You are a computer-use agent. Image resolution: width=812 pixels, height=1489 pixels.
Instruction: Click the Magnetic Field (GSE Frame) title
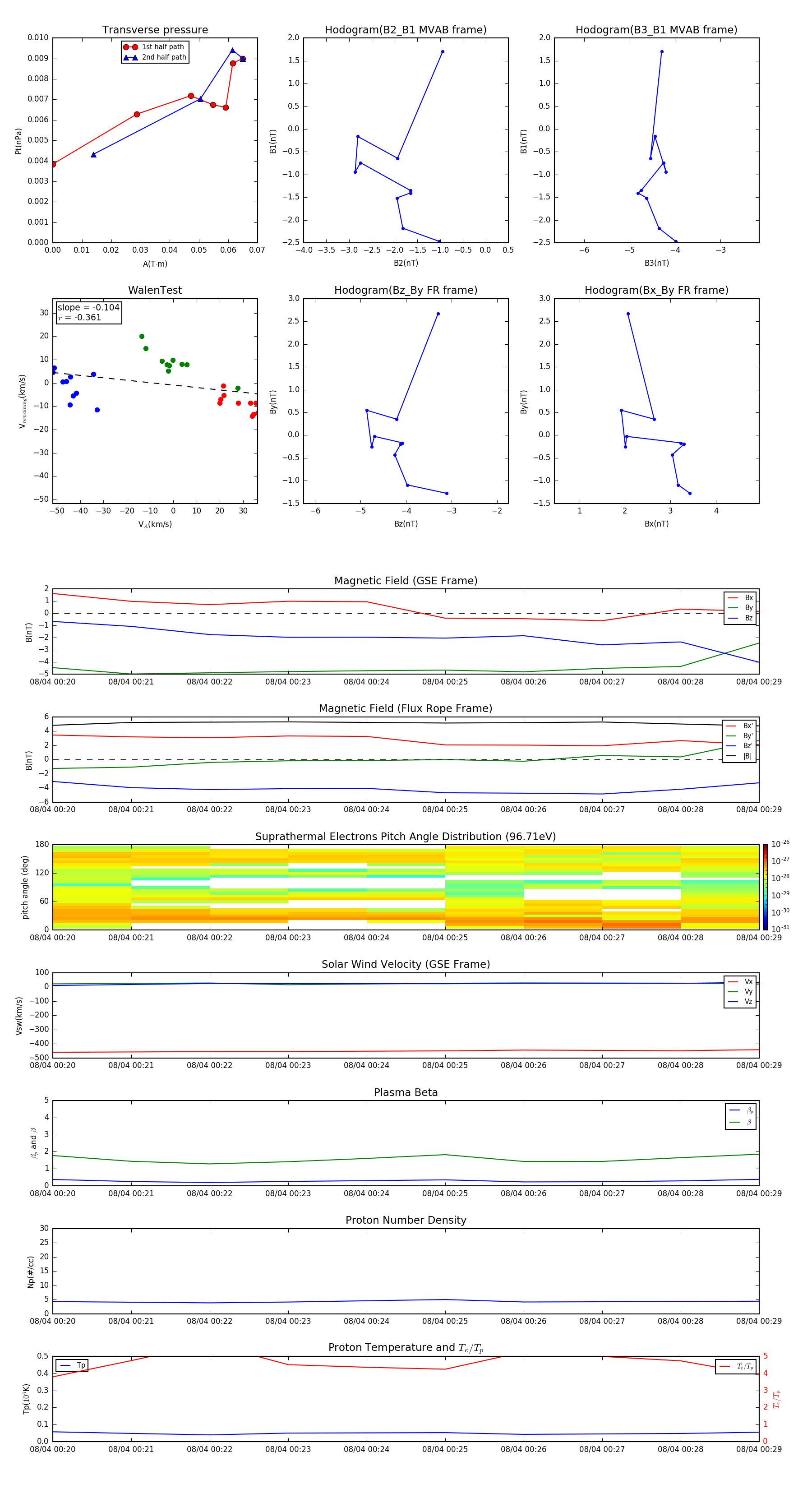click(406, 581)
